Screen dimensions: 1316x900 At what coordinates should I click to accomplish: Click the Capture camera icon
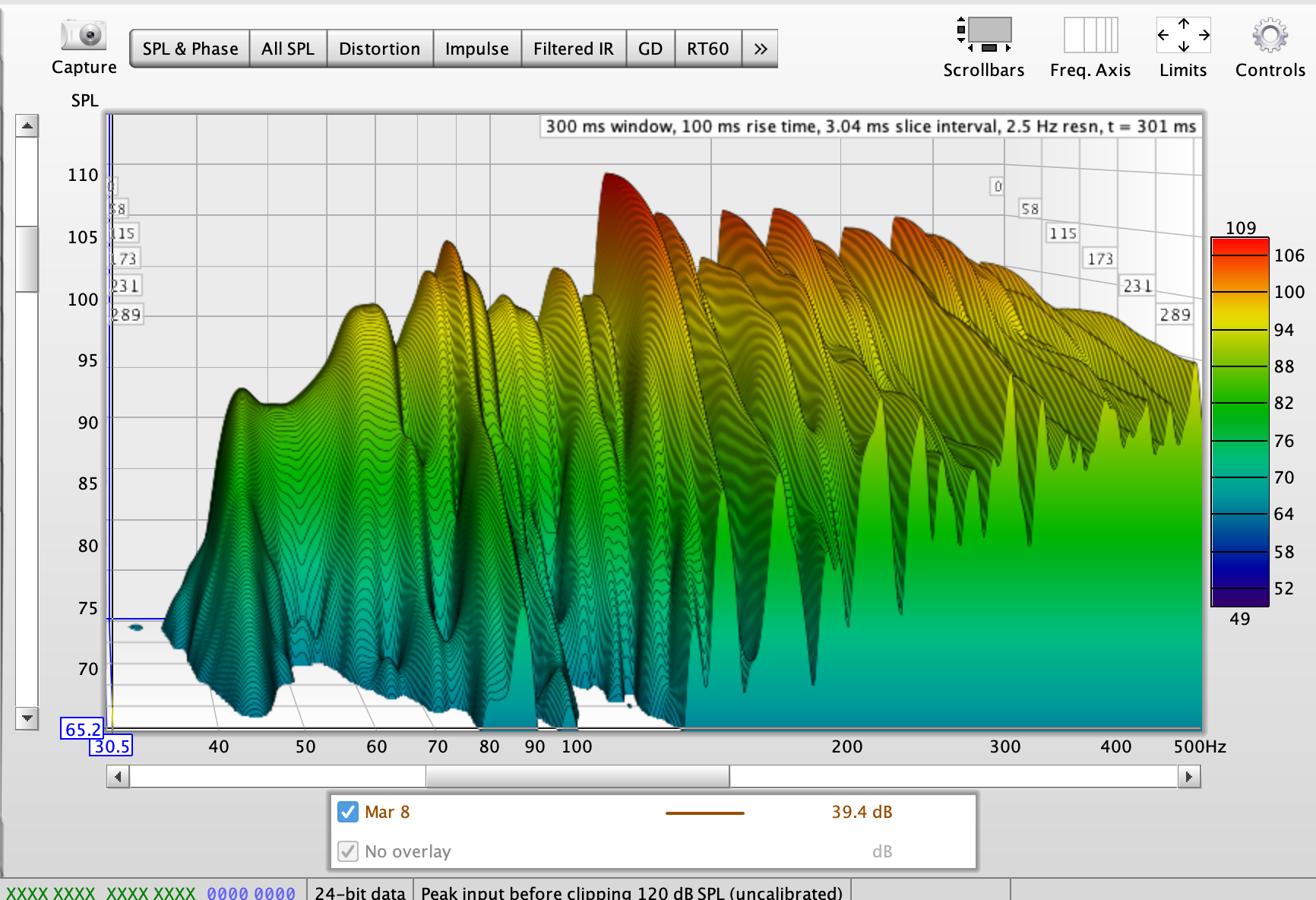click(x=84, y=36)
